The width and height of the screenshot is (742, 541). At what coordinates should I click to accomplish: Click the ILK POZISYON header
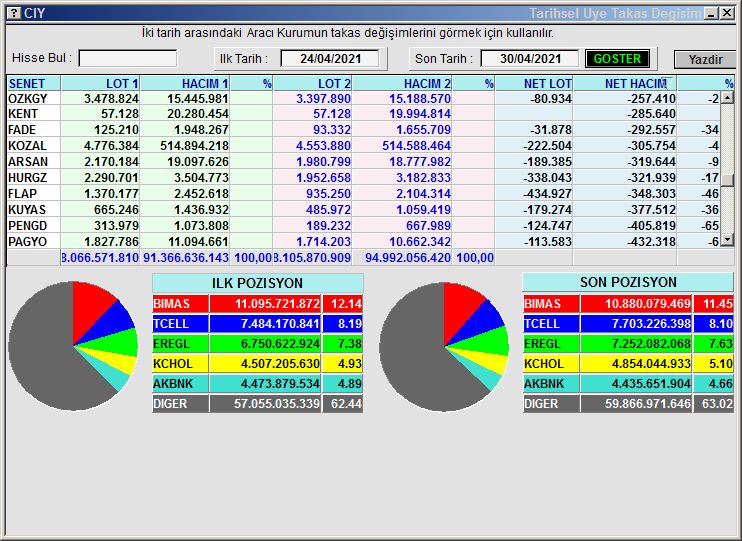257,283
